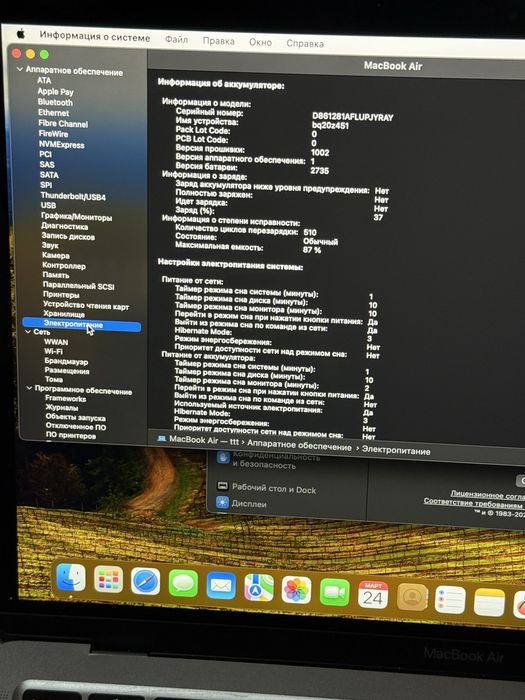This screenshot has width=525, height=700.
Task: Select Bluetooth in the sidebar
Action: [55, 102]
